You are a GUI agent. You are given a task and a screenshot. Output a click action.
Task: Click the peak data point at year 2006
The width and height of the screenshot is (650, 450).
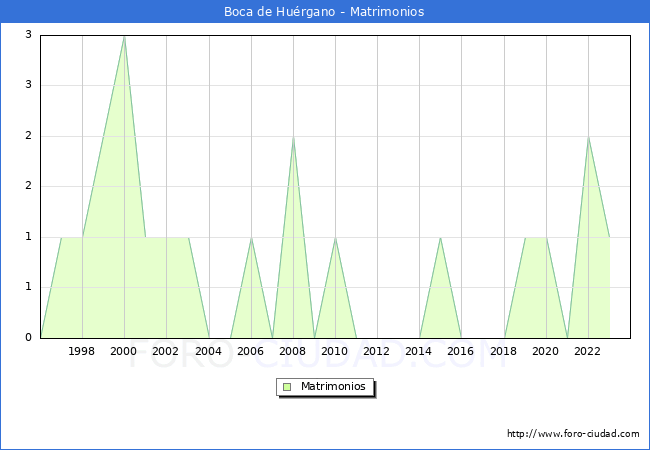[x=251, y=238]
